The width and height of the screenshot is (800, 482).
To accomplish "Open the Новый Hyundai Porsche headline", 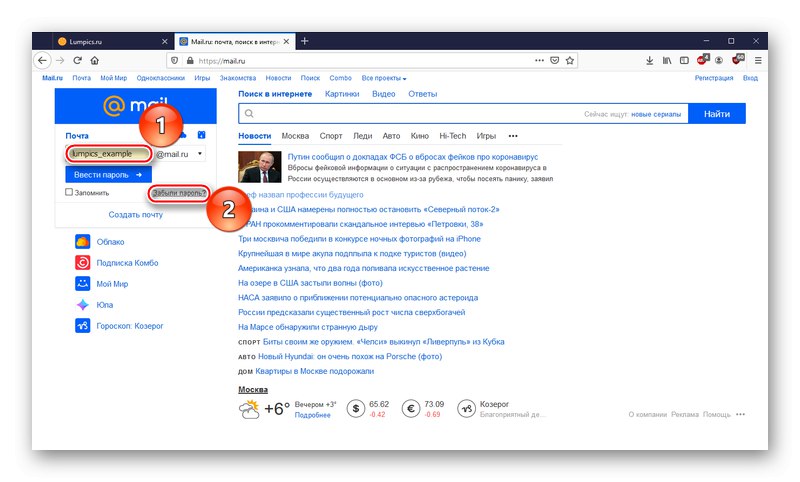I will [x=350, y=357].
